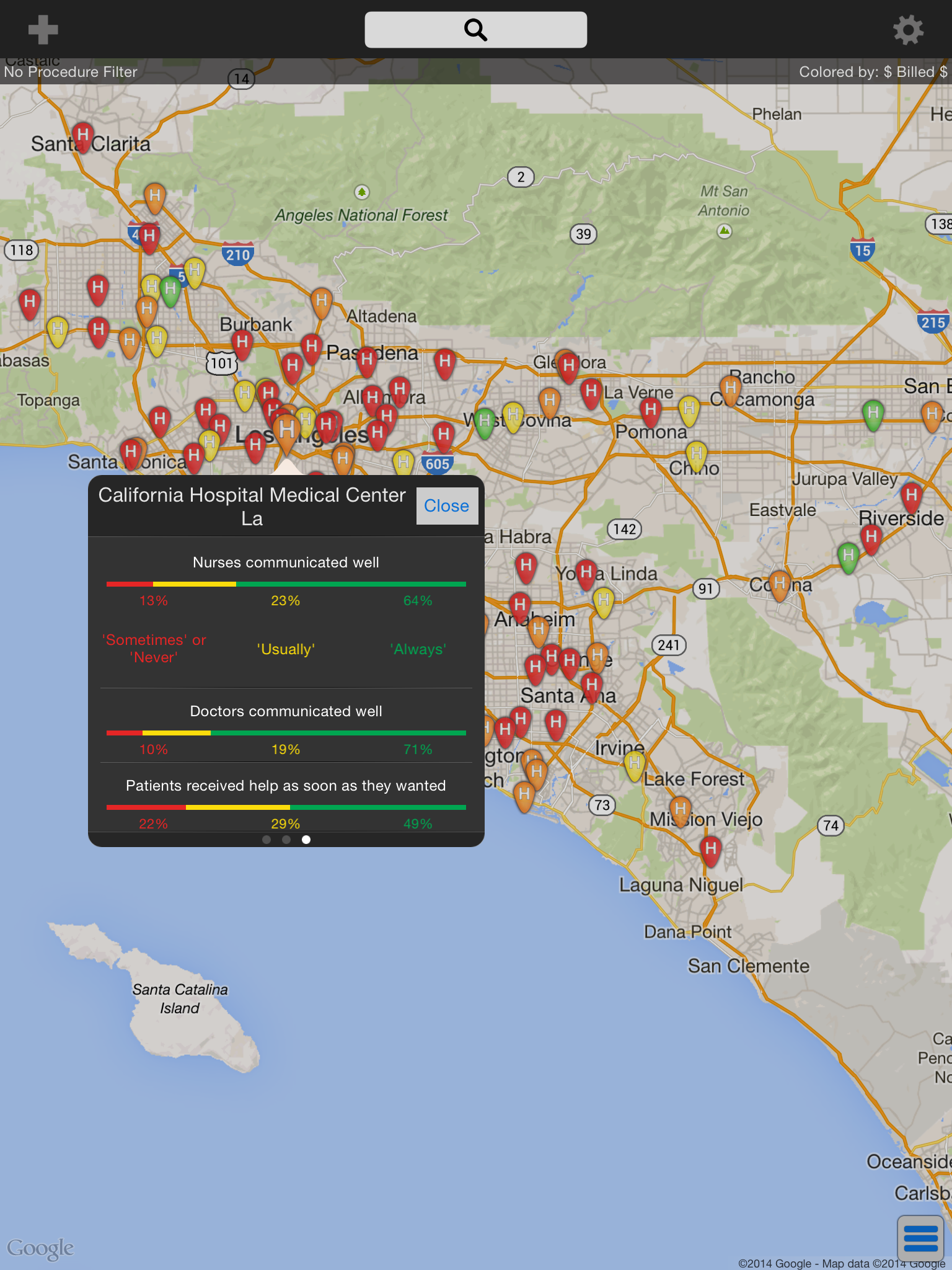This screenshot has width=952, height=1270.
Task: Tap the red hospital pin near La Verne
Action: click(591, 393)
